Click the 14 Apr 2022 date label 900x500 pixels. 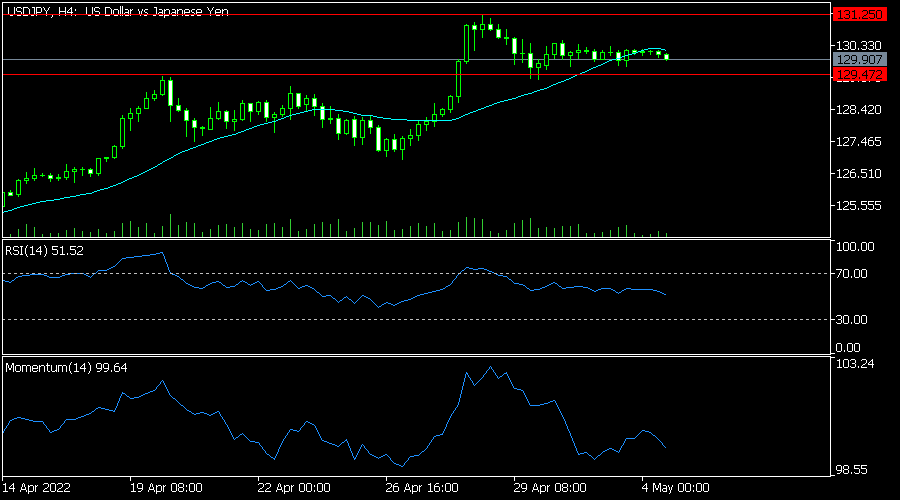[37, 488]
